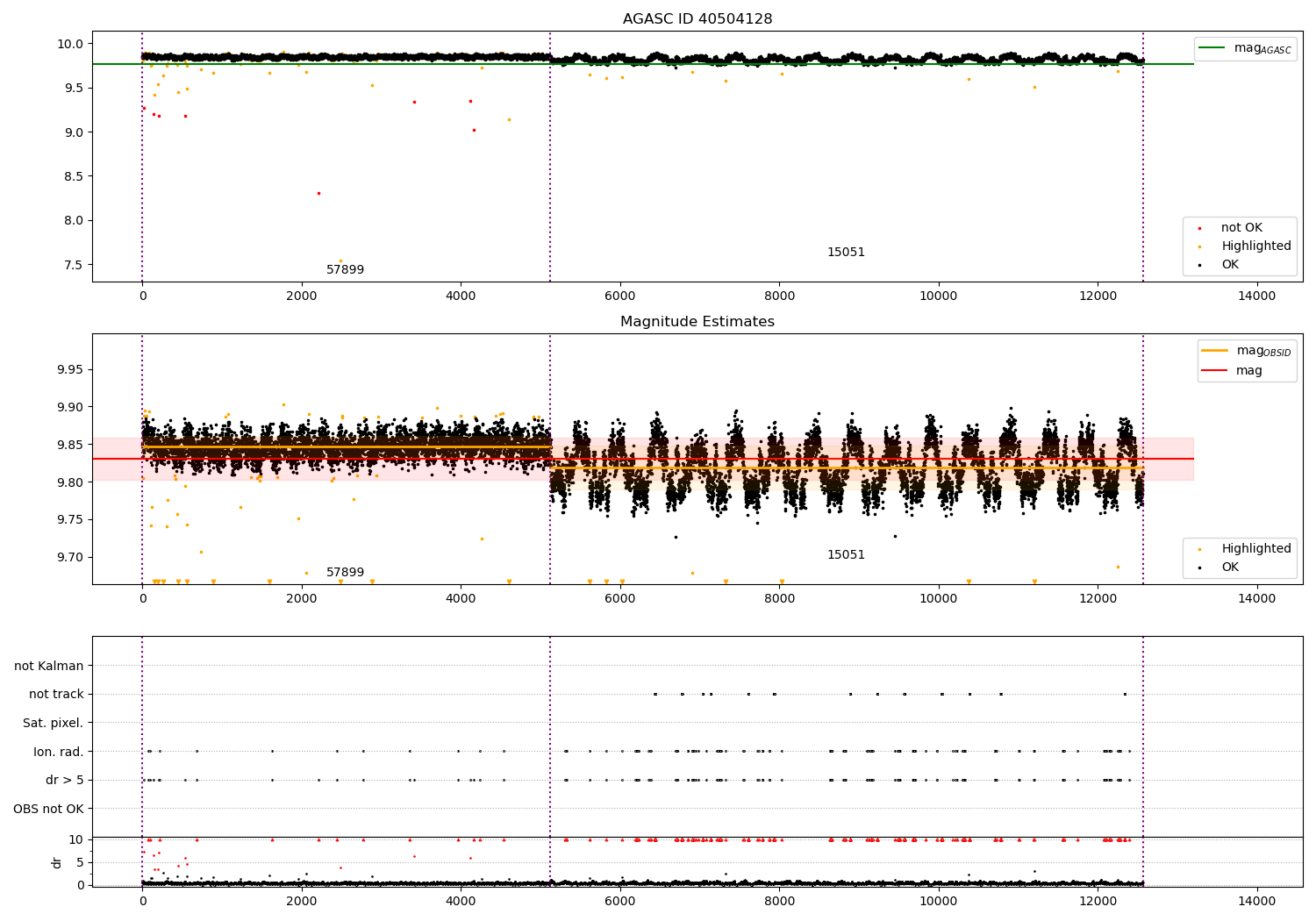Image resolution: width=1316 pixels, height=921 pixels.
Task: Click the green mag AGASC legend entry
Action: click(x=1246, y=48)
